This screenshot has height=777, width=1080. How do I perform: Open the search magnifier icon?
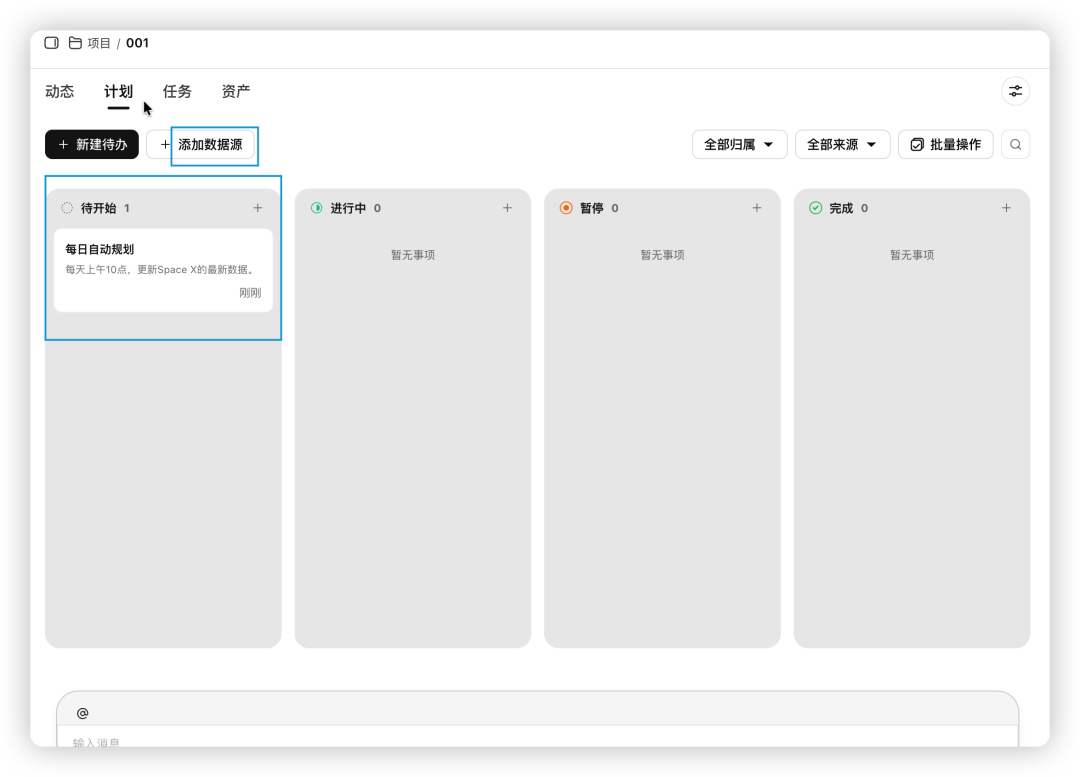click(1015, 145)
